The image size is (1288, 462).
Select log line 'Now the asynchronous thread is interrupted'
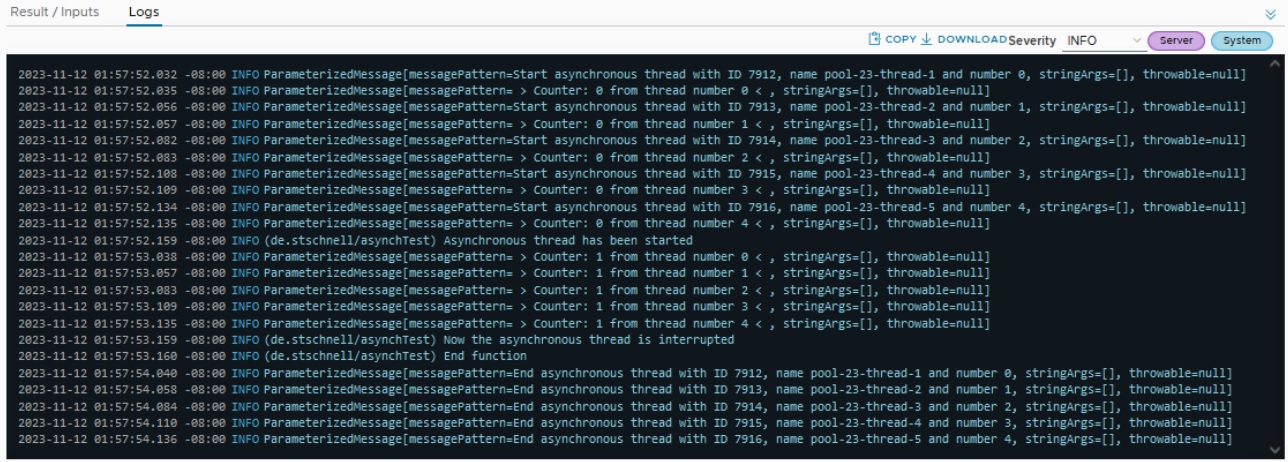[x=375, y=340]
